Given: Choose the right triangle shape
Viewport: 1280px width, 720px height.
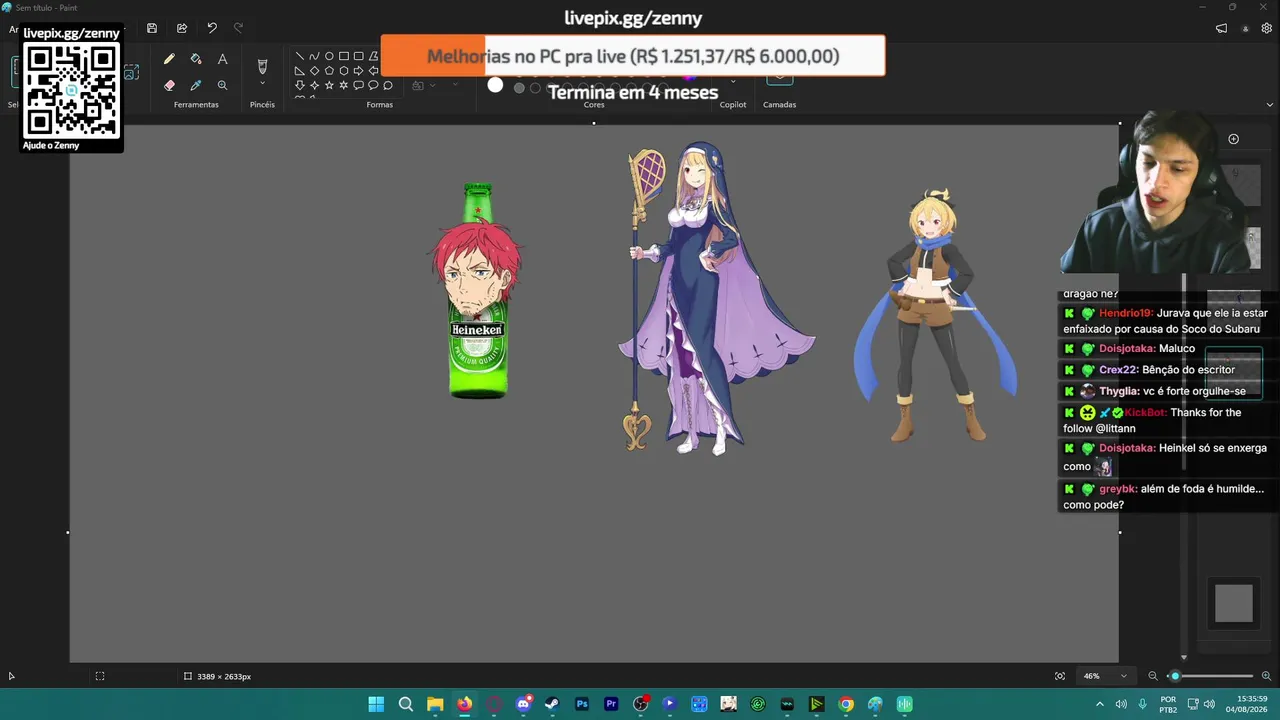Looking at the screenshot, I should click(x=300, y=71).
